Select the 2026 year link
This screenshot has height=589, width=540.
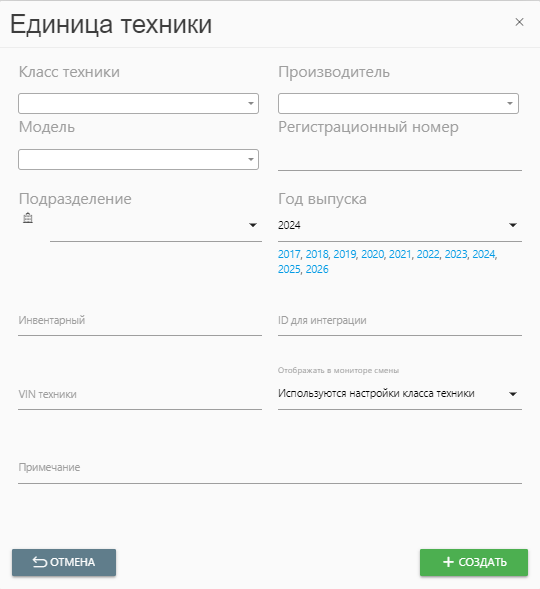(x=317, y=269)
